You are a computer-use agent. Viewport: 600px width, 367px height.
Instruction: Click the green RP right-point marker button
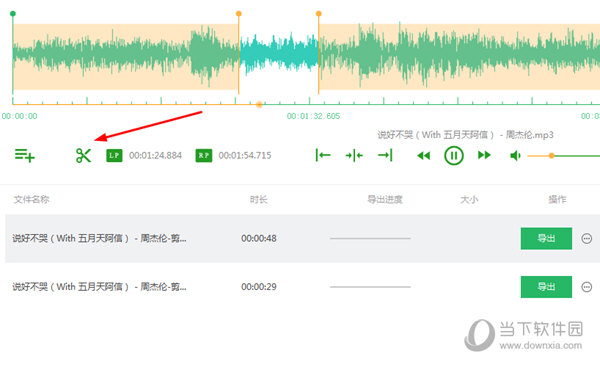coord(204,156)
